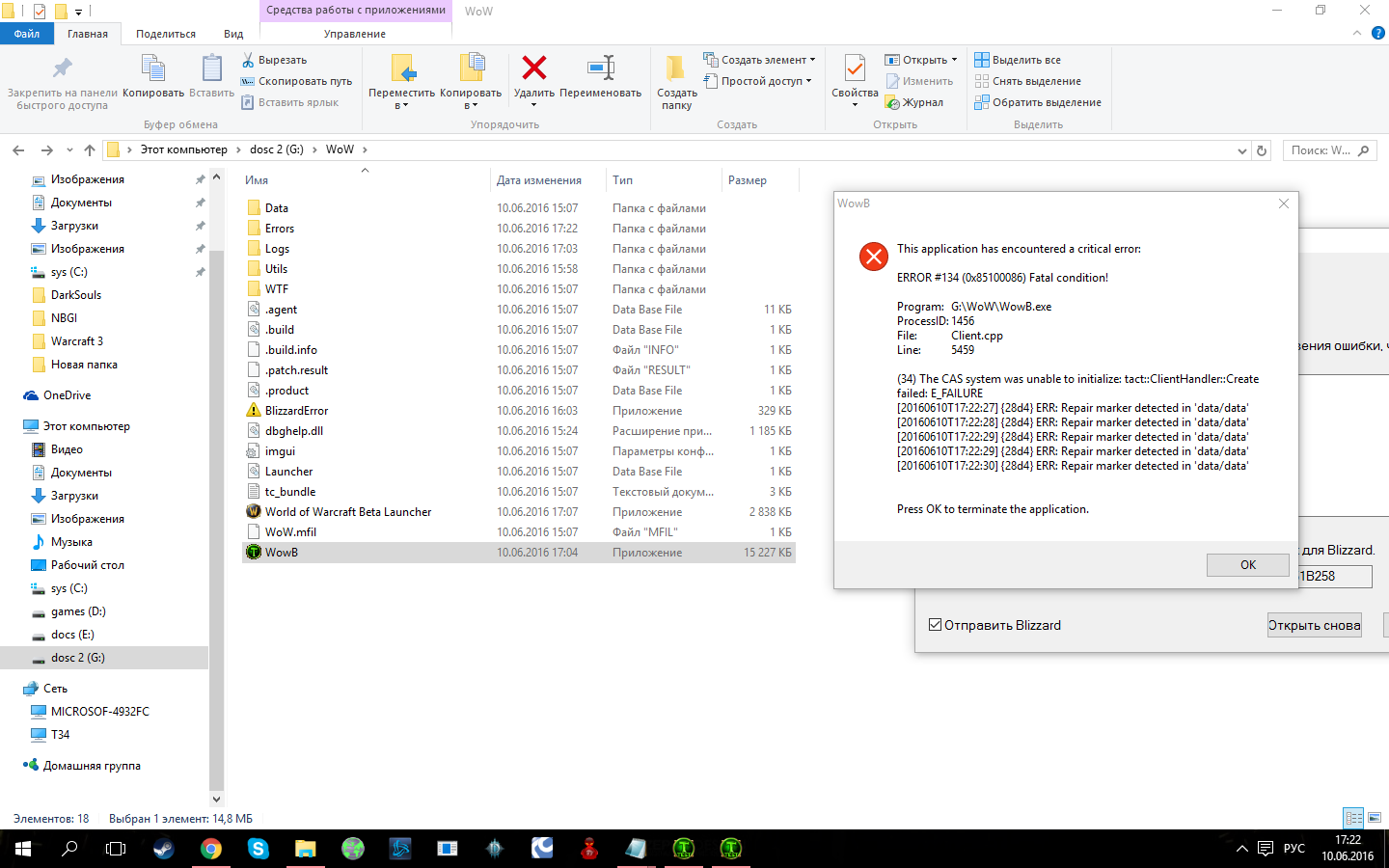Click Вставить ярлык in ribbon
Viewport: 1389px width, 868px height.
pos(289,102)
